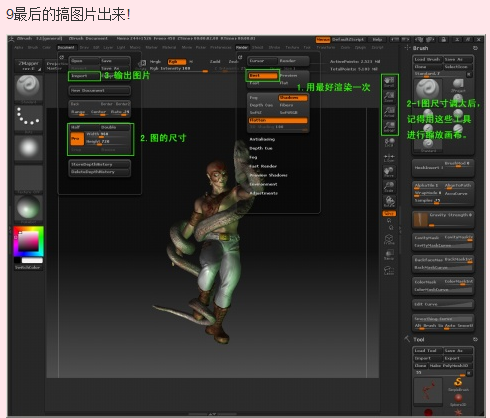Image resolution: width=490 pixels, height=418 pixels.
Task: Expand the Depth Cue render section
Action: click(261, 148)
